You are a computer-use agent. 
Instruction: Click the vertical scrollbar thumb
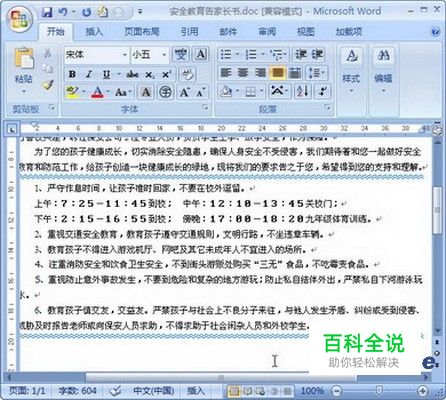click(x=437, y=210)
